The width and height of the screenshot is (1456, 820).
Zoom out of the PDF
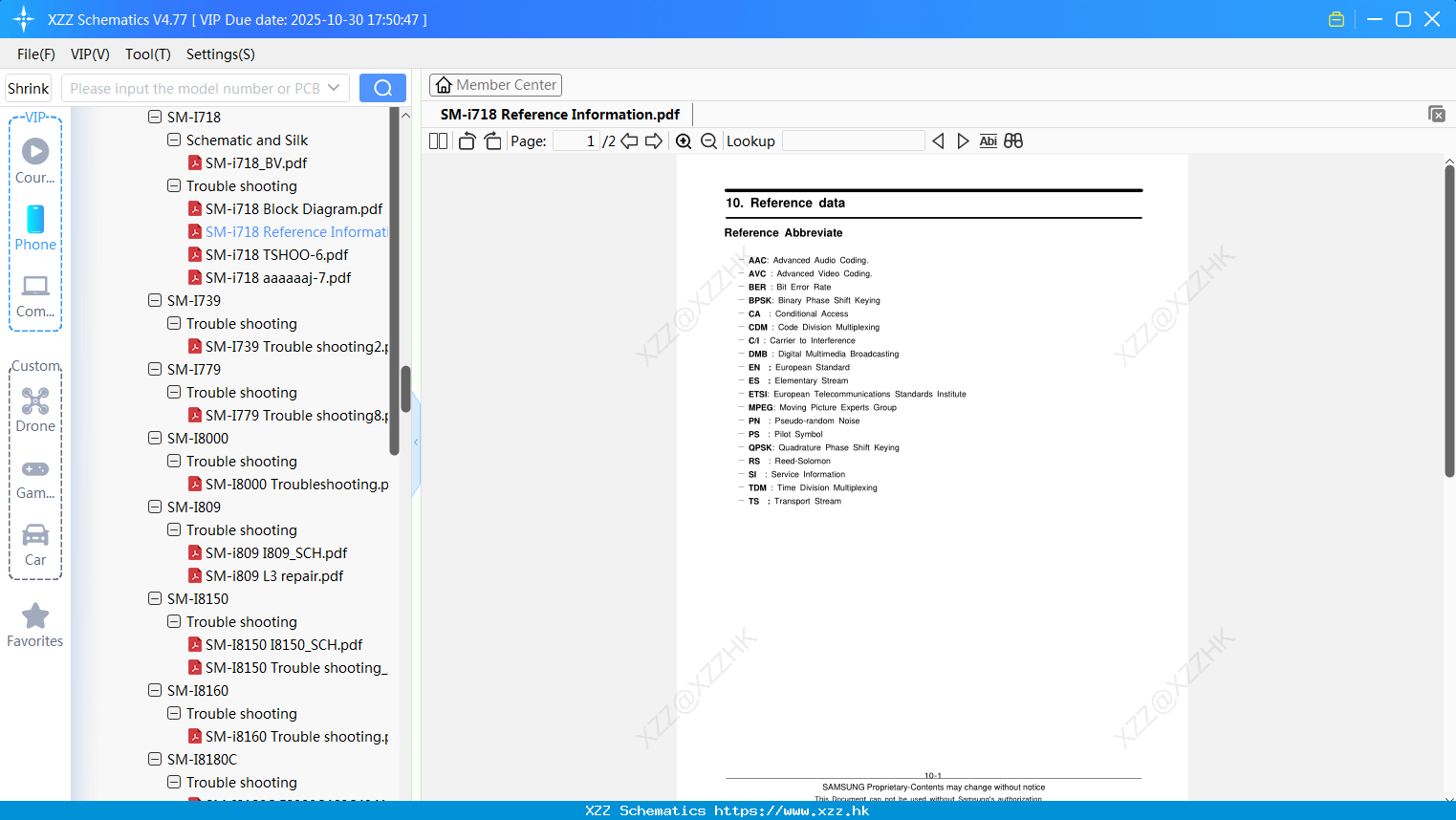coord(708,141)
